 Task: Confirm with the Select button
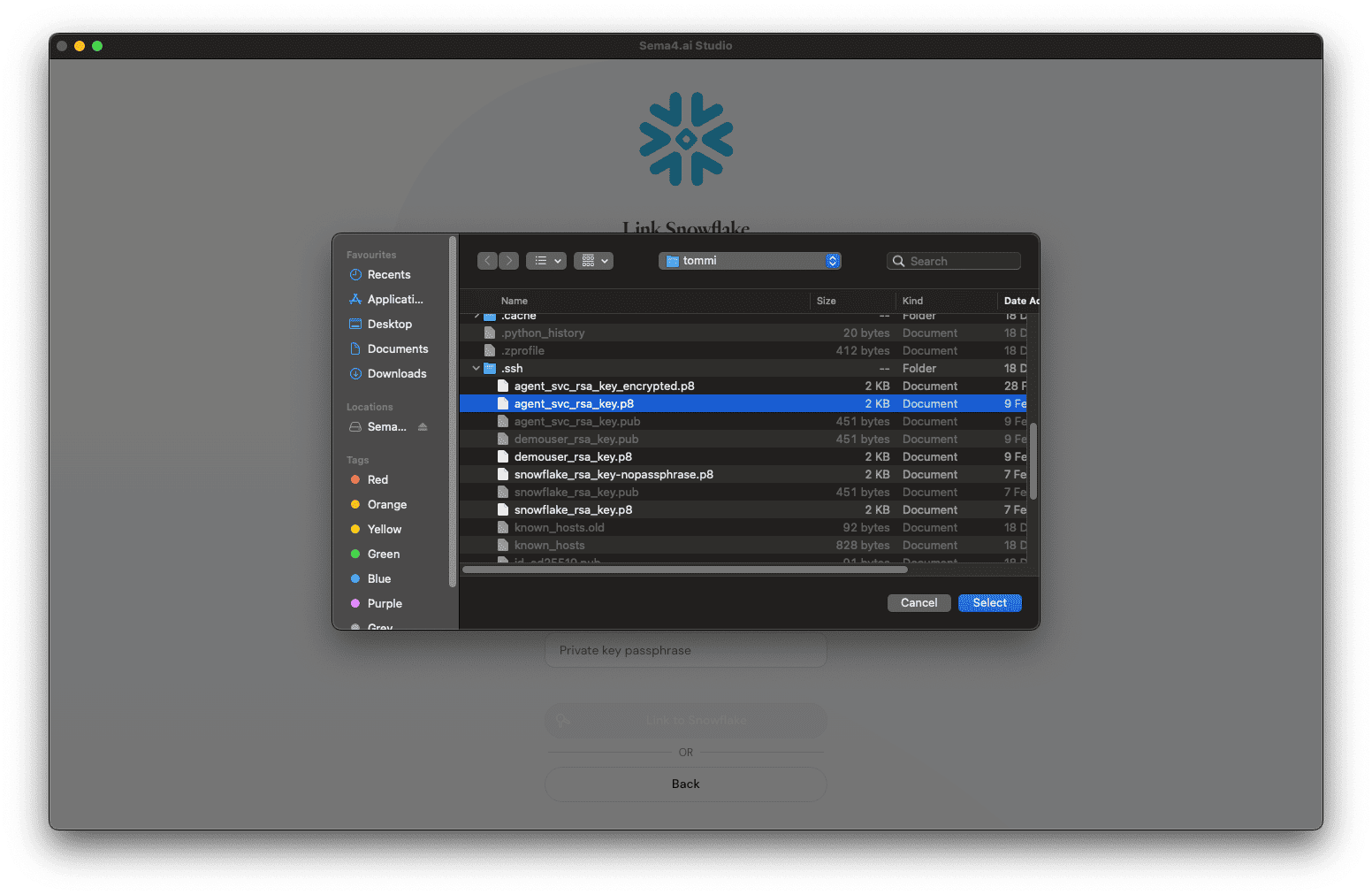click(x=989, y=602)
